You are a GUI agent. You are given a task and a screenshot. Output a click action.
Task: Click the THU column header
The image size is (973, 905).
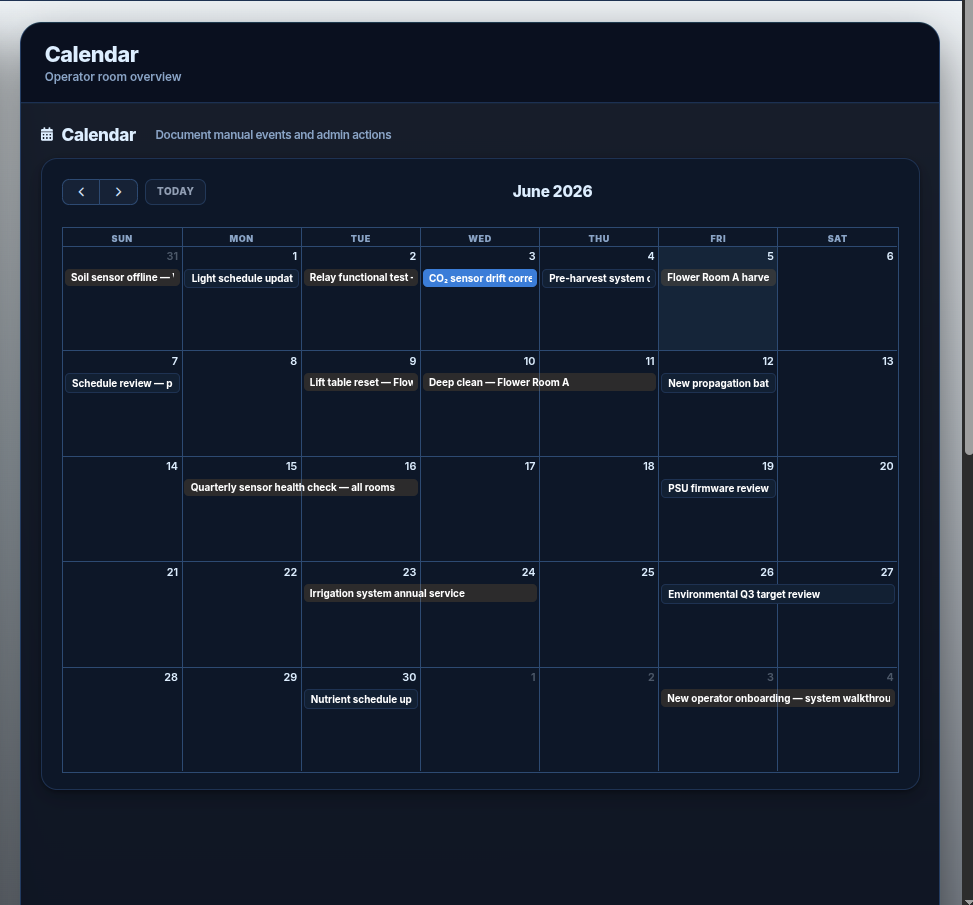point(599,238)
